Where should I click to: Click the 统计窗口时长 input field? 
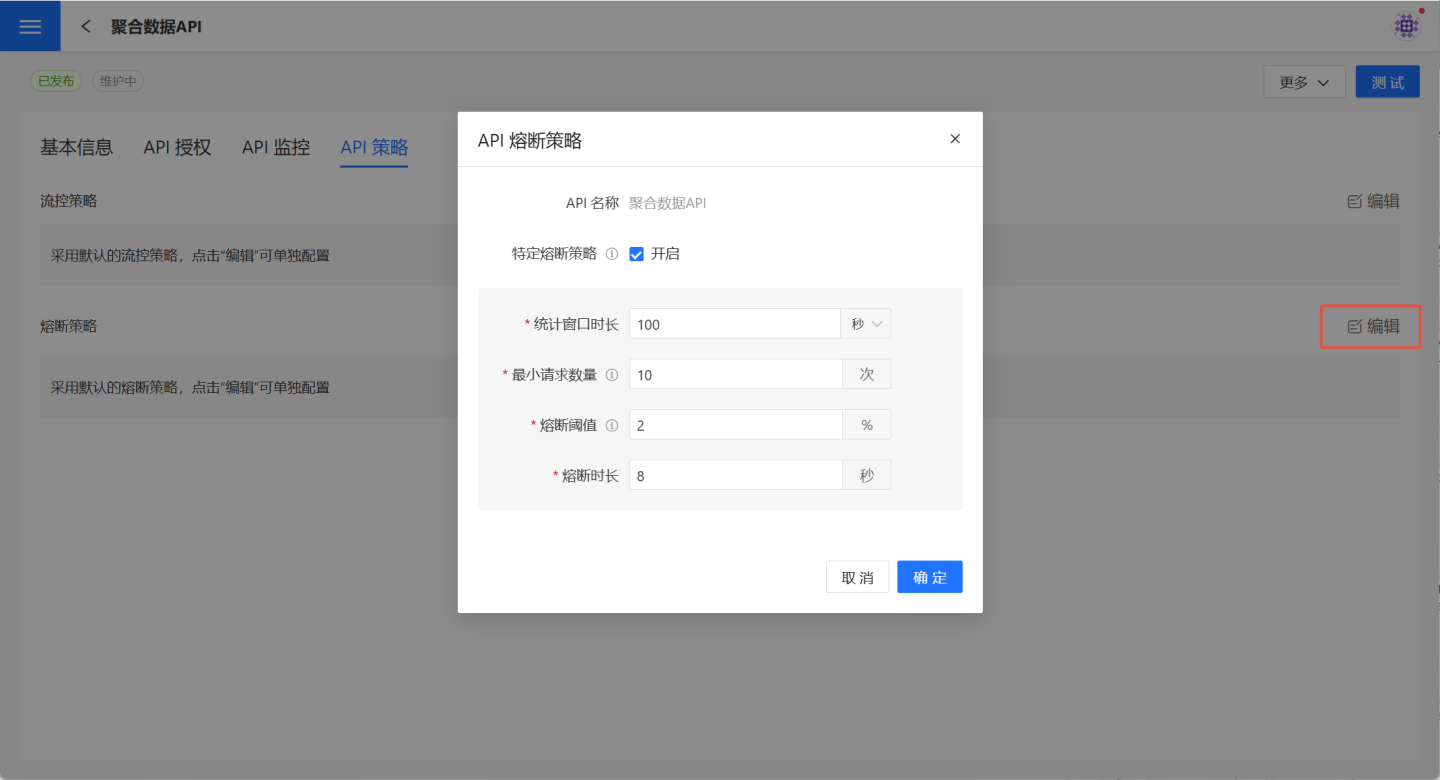pyautogui.click(x=735, y=324)
